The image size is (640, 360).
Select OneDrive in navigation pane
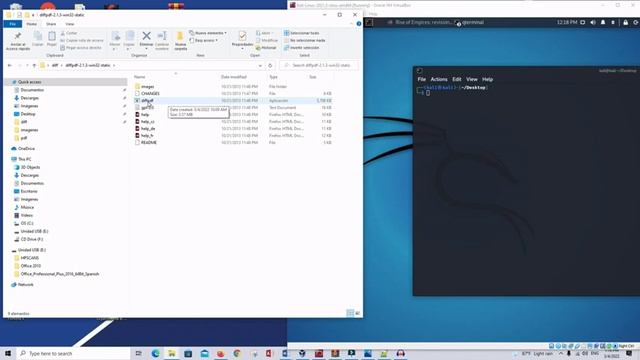[26, 149]
